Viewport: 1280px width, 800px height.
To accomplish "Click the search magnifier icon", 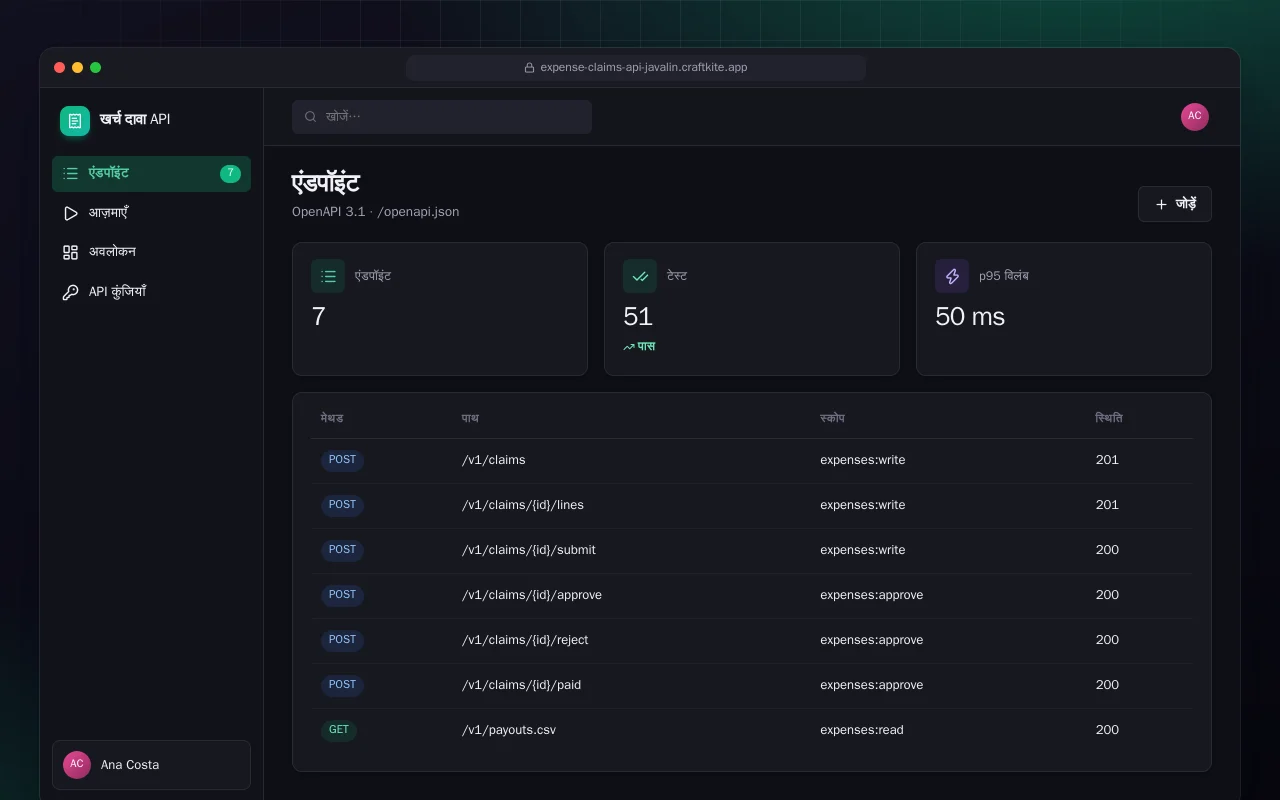I will click(x=311, y=117).
